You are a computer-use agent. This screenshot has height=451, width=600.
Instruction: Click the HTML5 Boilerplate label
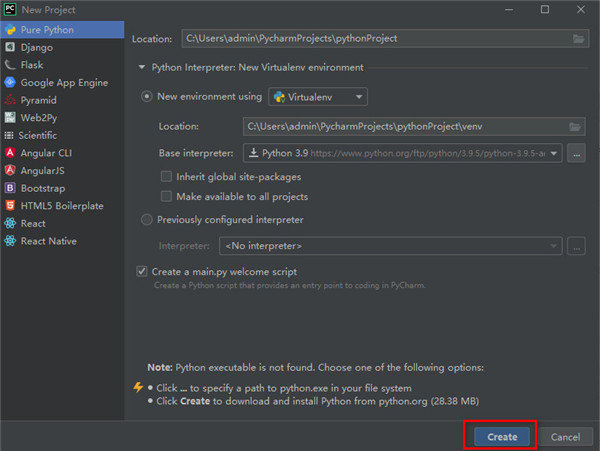point(62,206)
